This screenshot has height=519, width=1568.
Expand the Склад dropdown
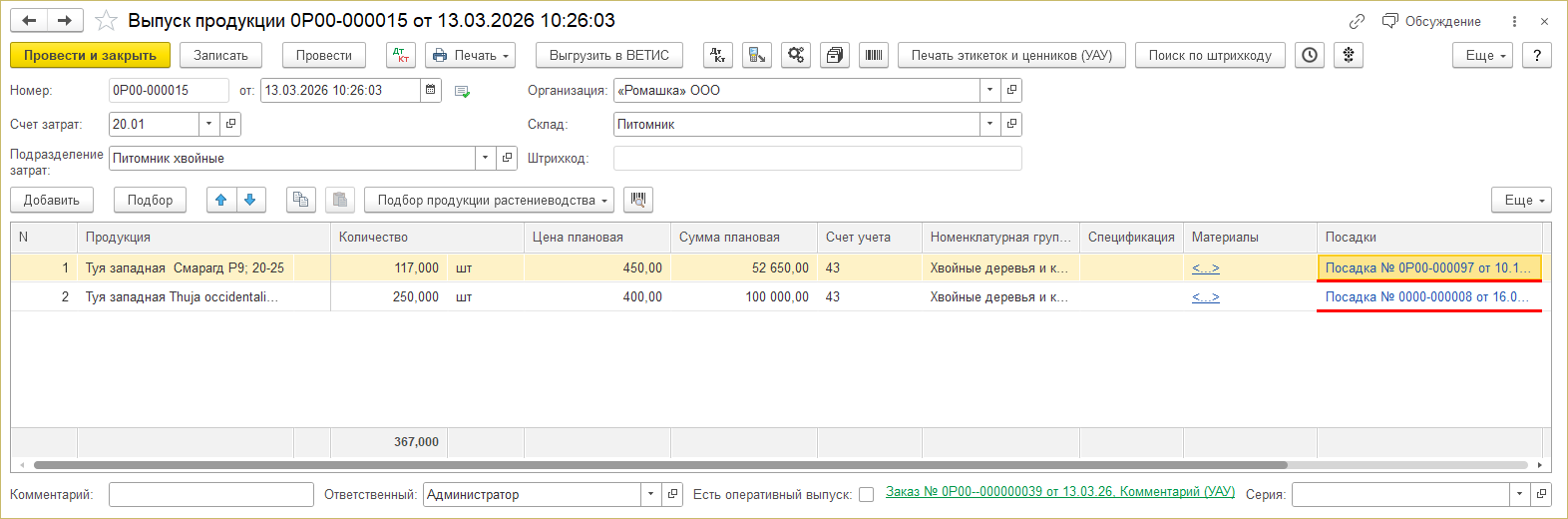coord(989,124)
